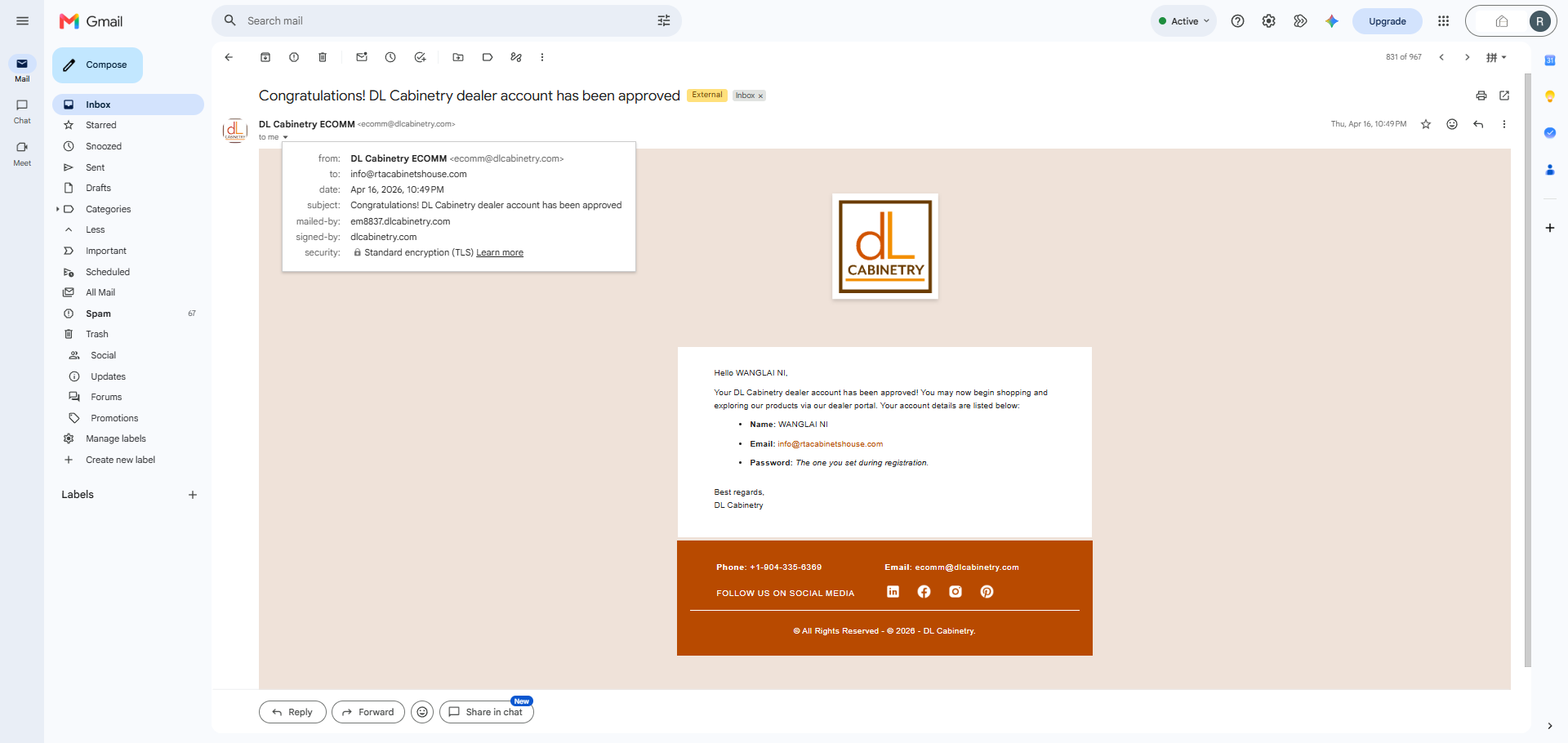Expand the Categories section in the sidebar
The image size is (1568, 743).
click(x=58, y=209)
